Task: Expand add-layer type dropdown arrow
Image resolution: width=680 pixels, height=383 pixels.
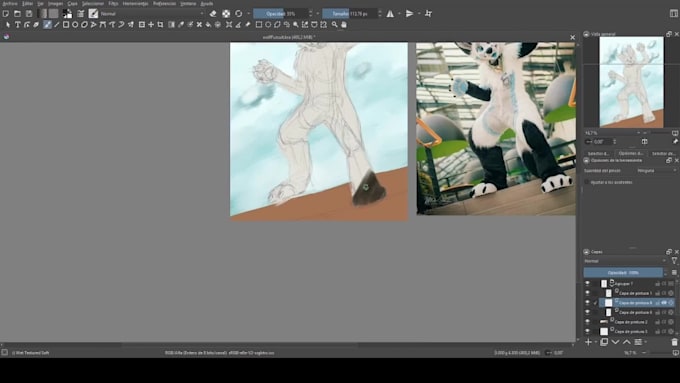Action: coord(595,342)
